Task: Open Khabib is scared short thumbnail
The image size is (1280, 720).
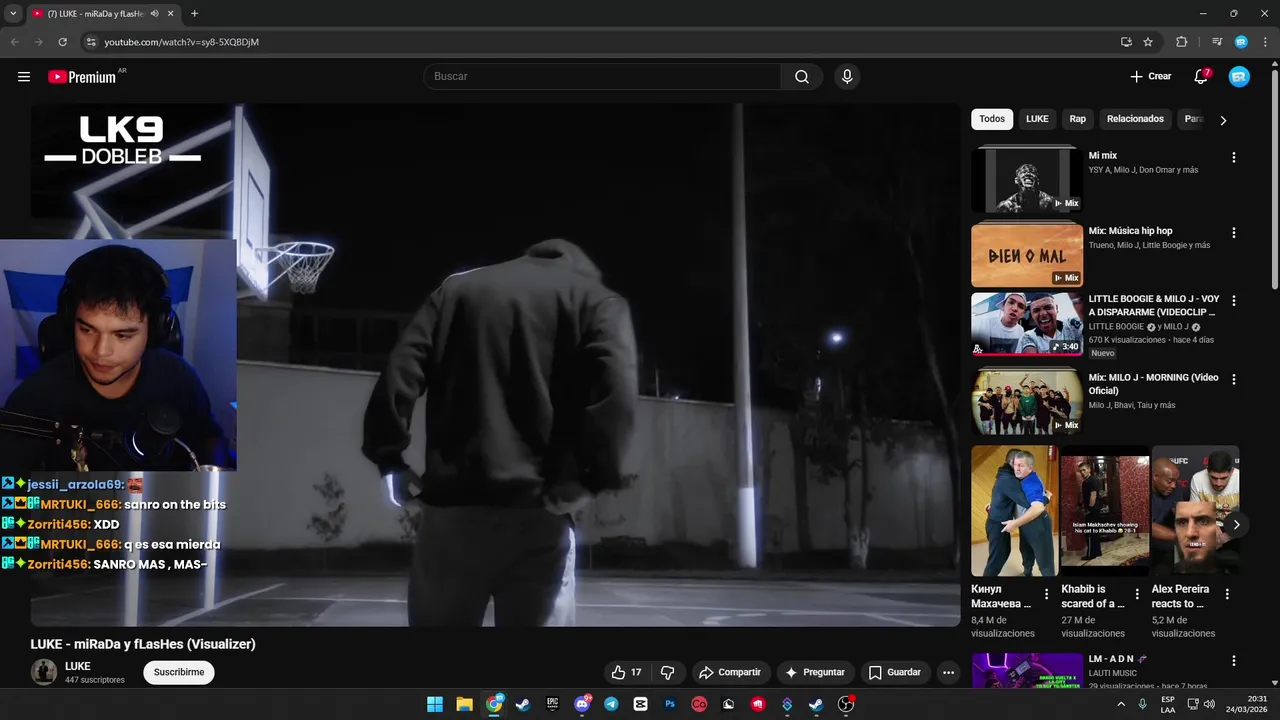Action: tap(1105, 511)
